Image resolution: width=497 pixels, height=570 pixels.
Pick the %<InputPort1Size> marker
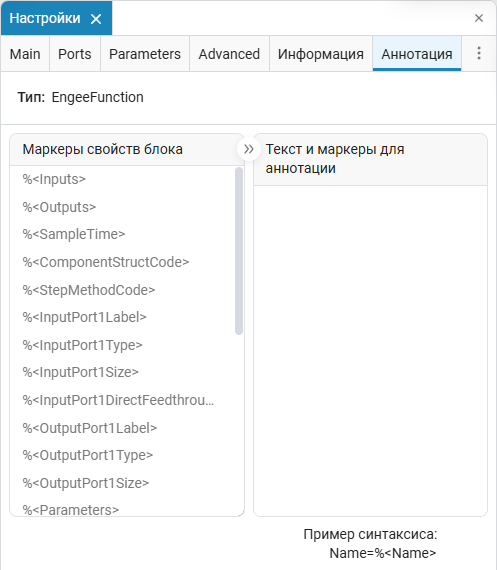tap(81, 372)
